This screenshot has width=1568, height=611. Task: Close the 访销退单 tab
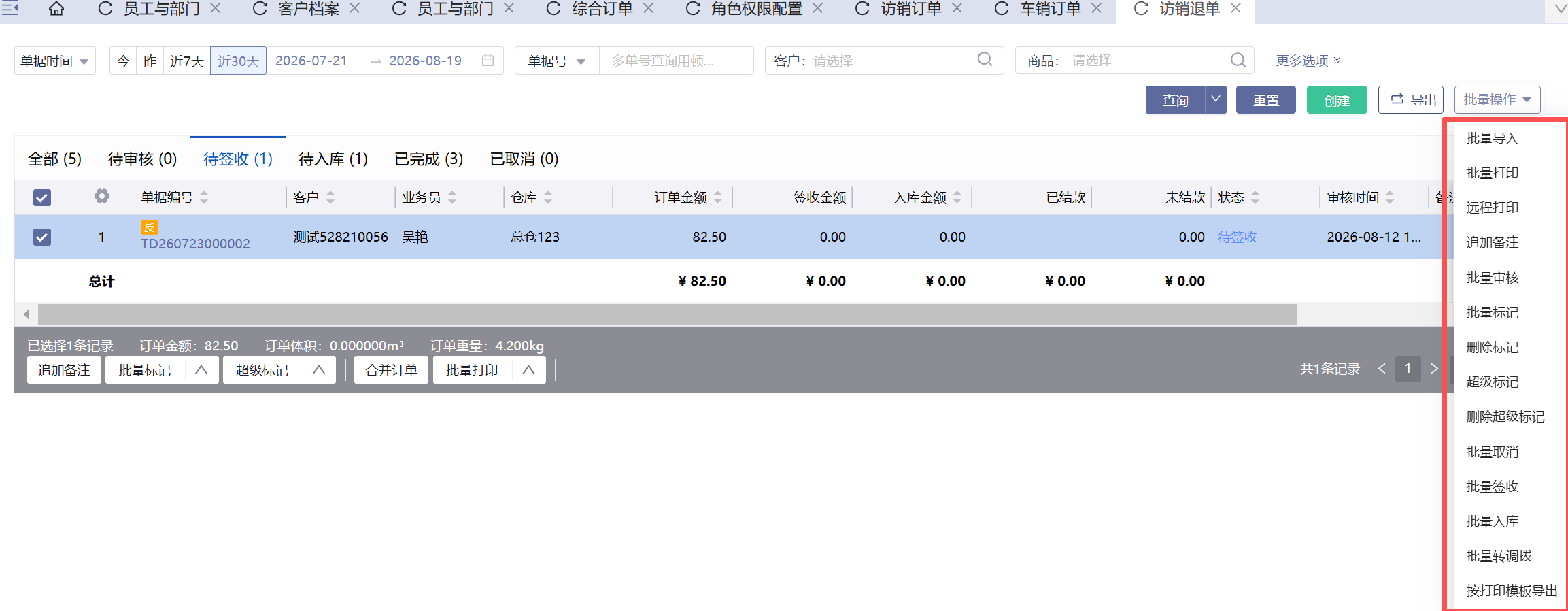(x=1236, y=8)
